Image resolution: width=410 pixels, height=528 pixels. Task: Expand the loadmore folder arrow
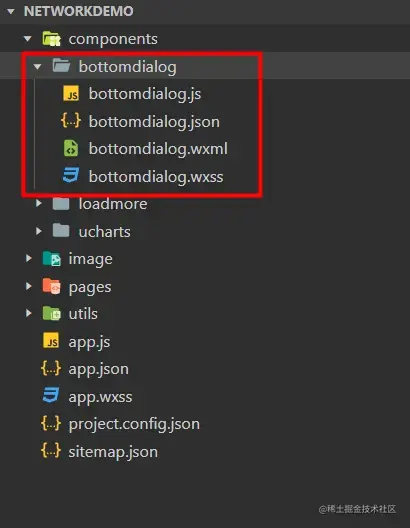tap(39, 203)
